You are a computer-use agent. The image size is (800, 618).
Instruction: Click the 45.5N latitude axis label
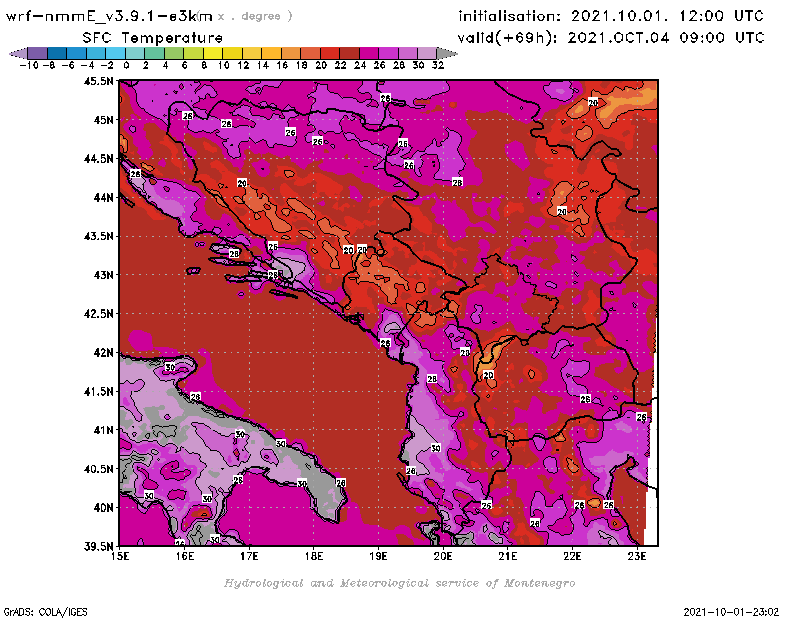point(98,81)
